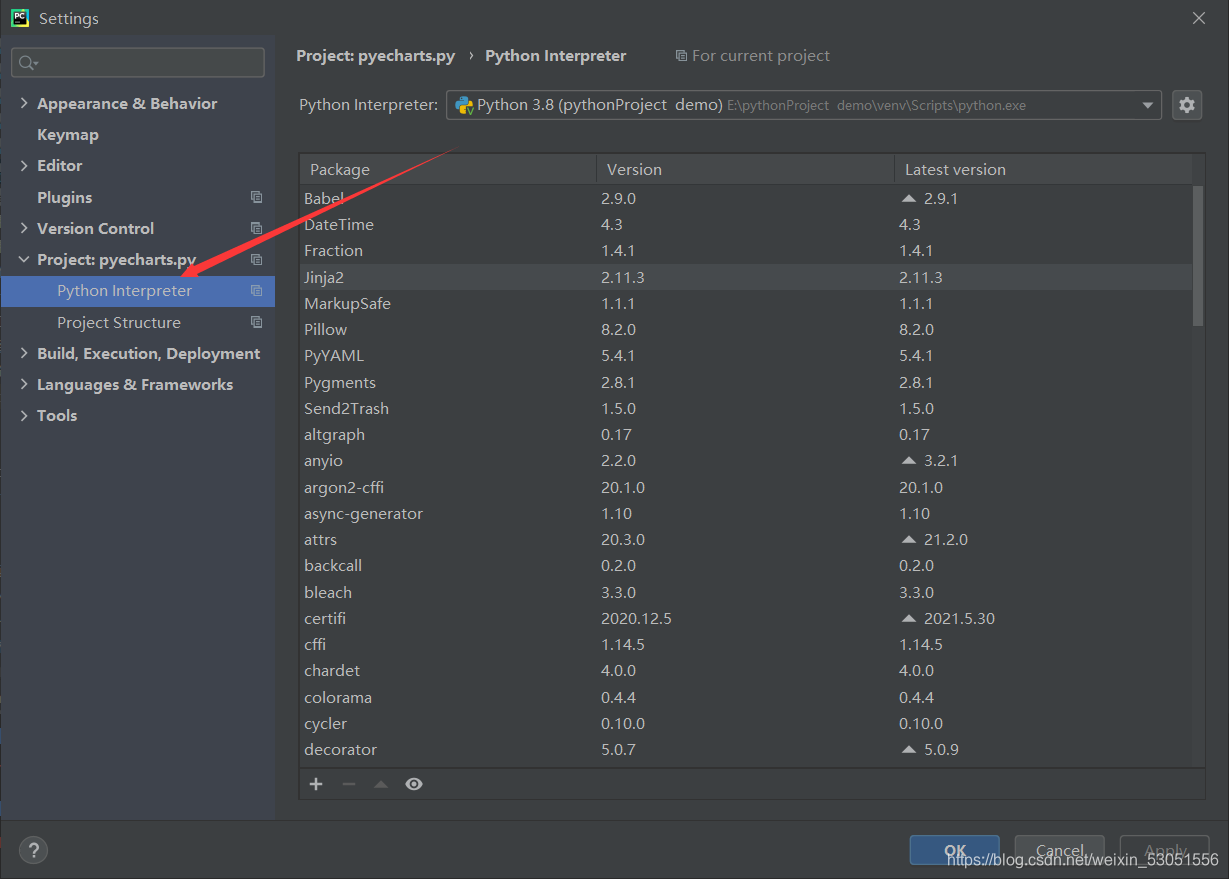Click the interpreter settings gear icon
Viewport: 1229px width, 879px height.
[1187, 105]
